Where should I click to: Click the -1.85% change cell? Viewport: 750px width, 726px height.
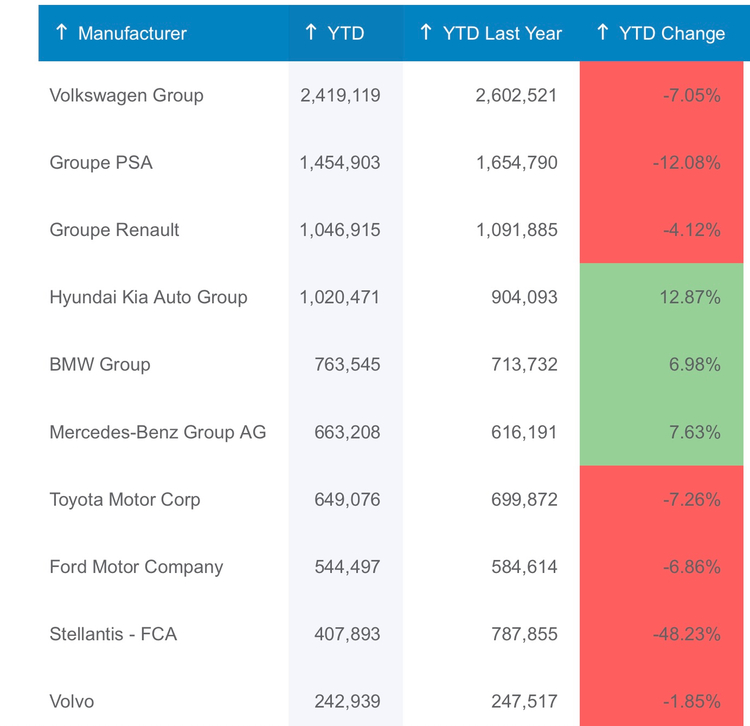pyautogui.click(x=662, y=697)
